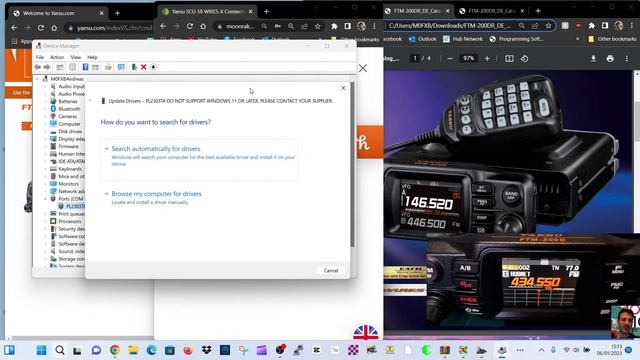Open Firefox from taskbar
Viewport: 640px width, 360px height.
pyautogui.click(x=188, y=350)
